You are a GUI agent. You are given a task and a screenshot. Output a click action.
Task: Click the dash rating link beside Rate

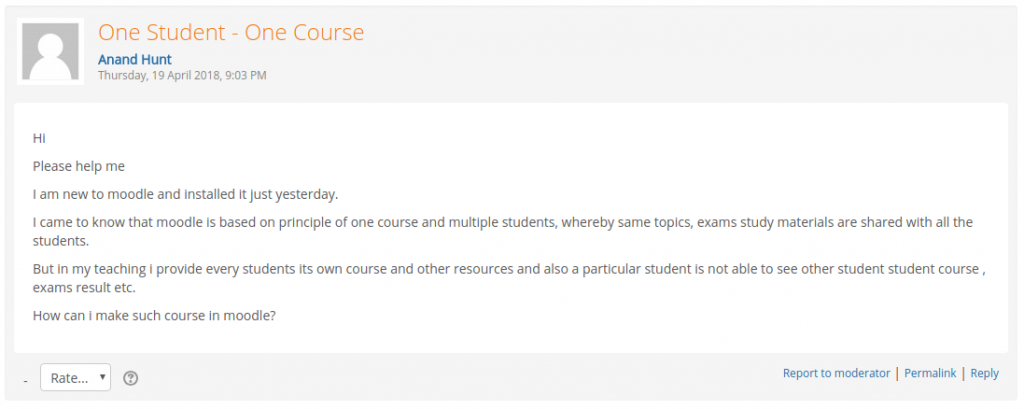pyautogui.click(x=25, y=380)
